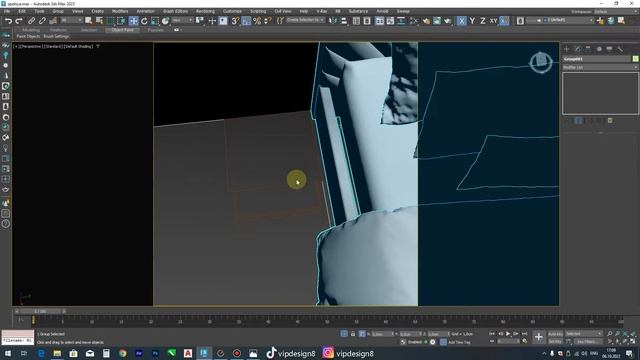Open the File menu

[7, 11]
